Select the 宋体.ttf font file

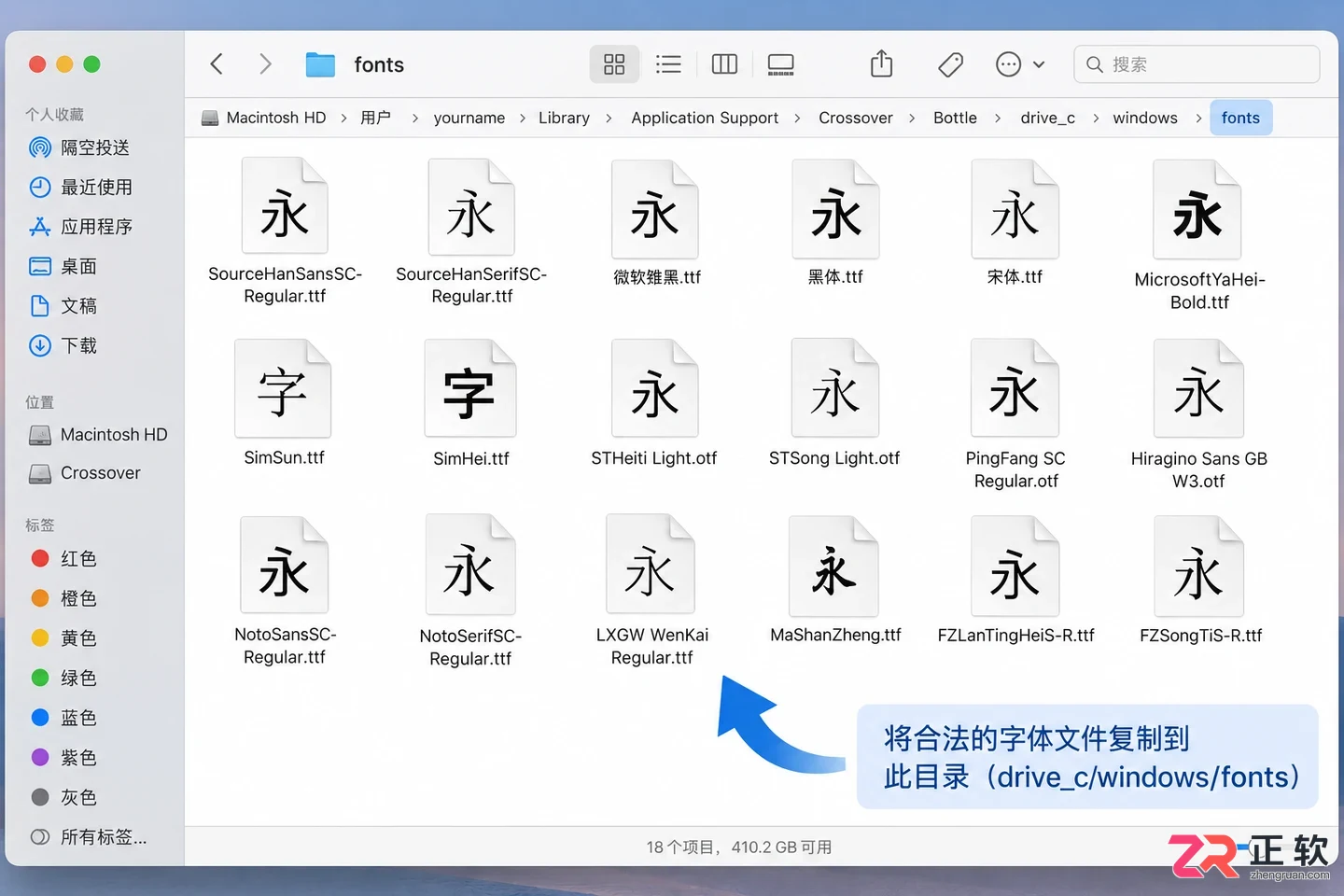click(x=1015, y=222)
